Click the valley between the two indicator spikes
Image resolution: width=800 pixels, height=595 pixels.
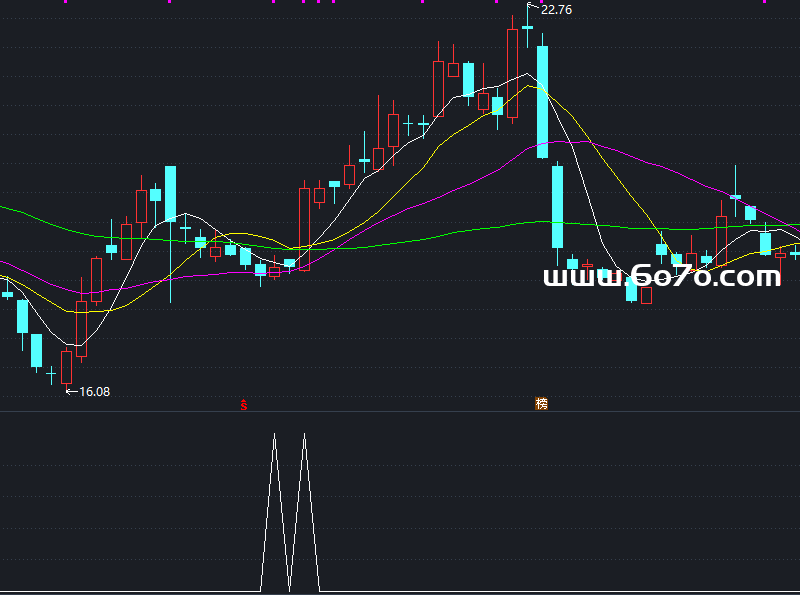coord(289,588)
